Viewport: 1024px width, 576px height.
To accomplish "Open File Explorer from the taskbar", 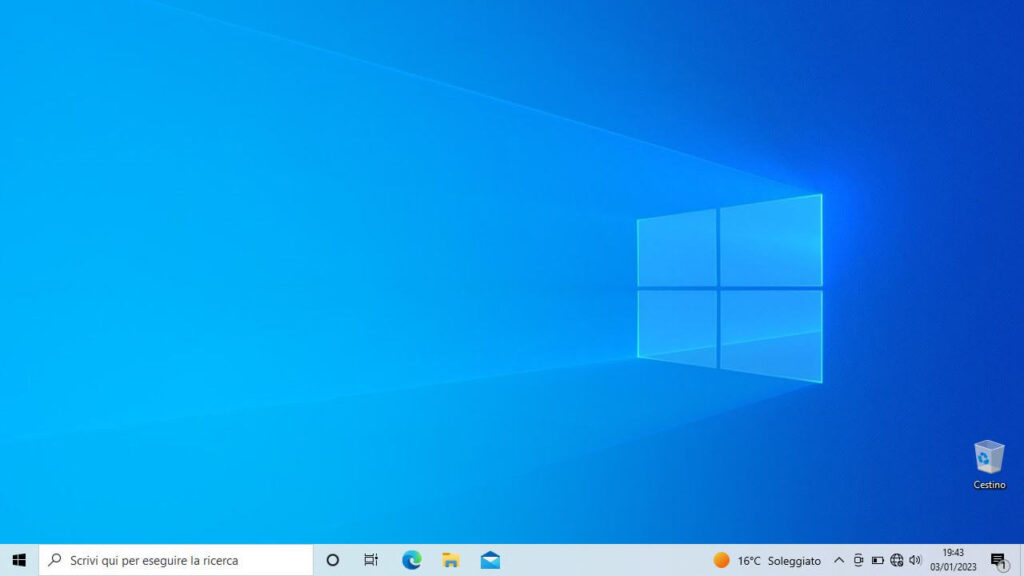I will click(x=451, y=560).
